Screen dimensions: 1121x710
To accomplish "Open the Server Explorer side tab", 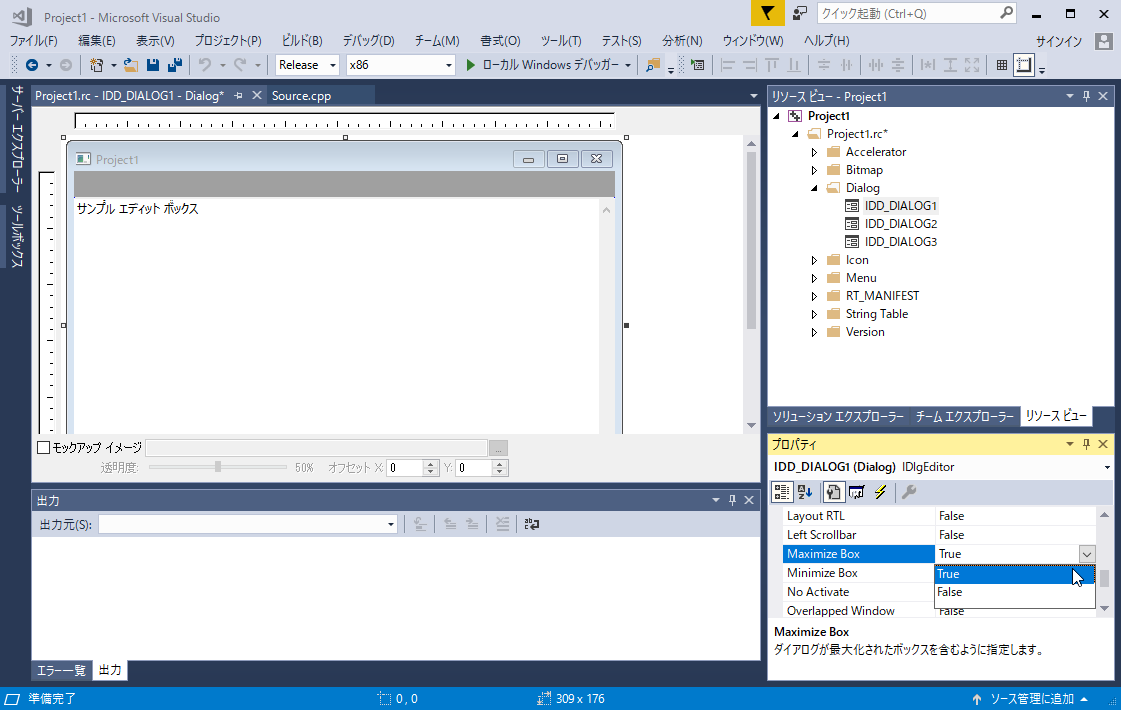I will tap(17, 139).
